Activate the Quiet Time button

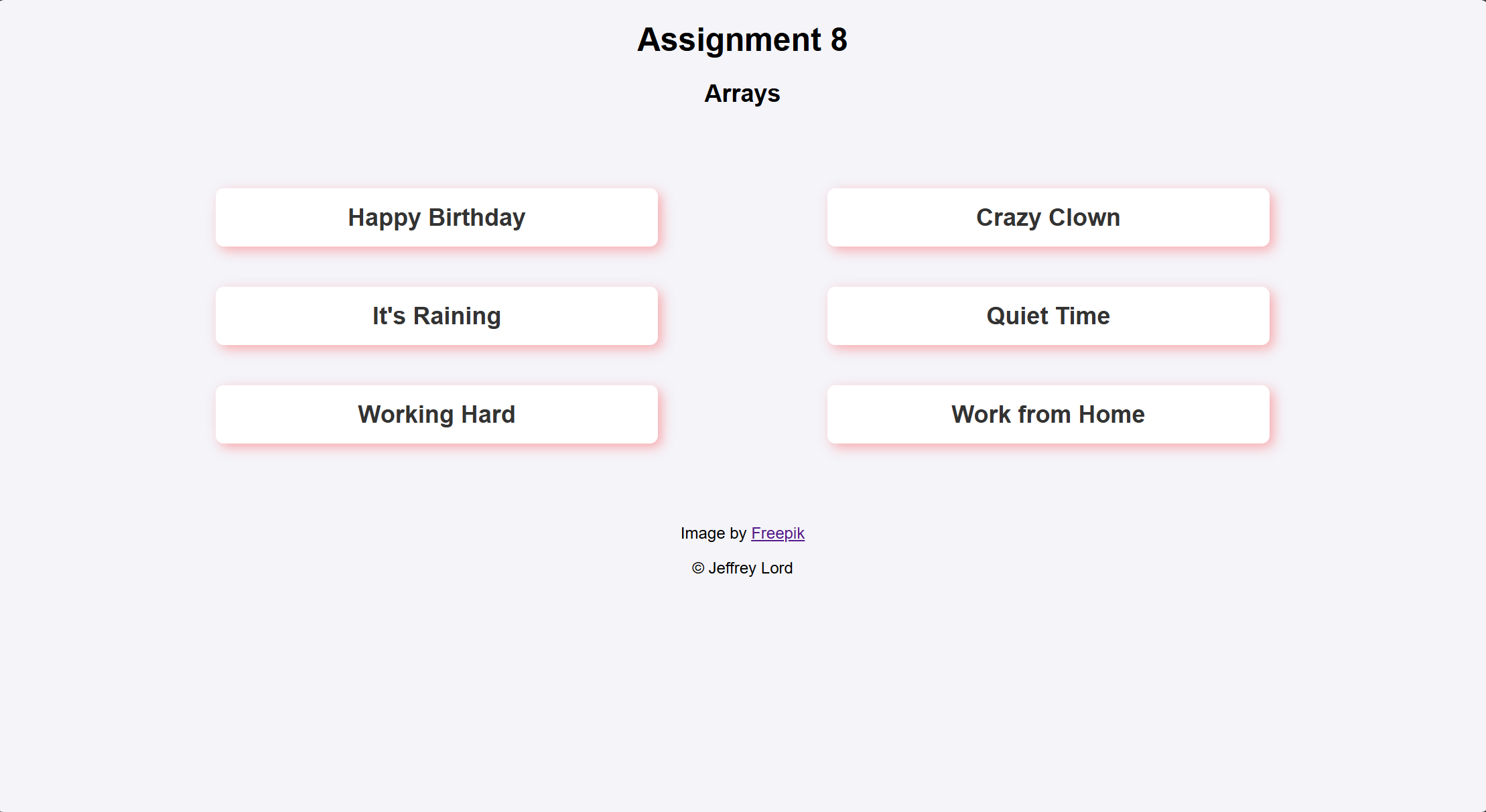(x=1048, y=316)
